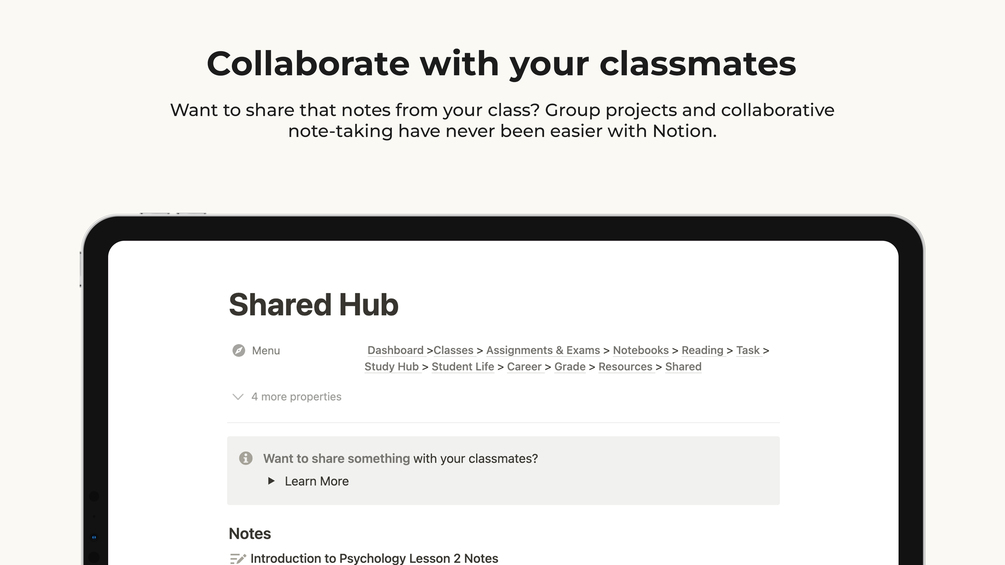Select the Reading link in Menu

coord(702,351)
